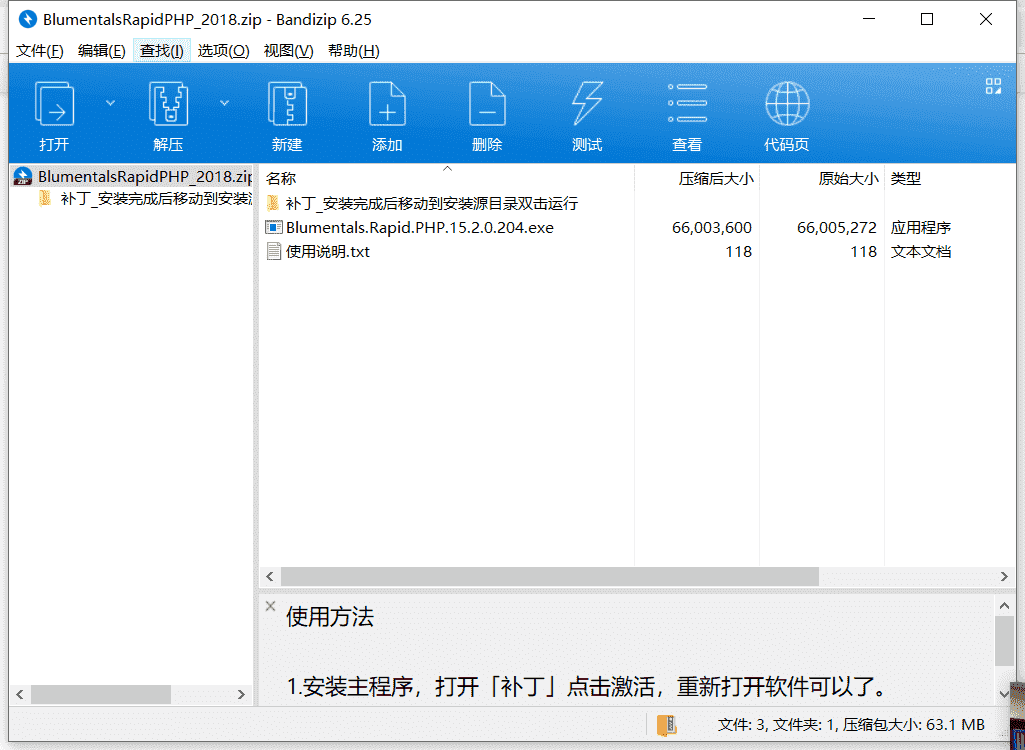
Task: Select the 使用说明.txt file name
Action: (x=328, y=251)
